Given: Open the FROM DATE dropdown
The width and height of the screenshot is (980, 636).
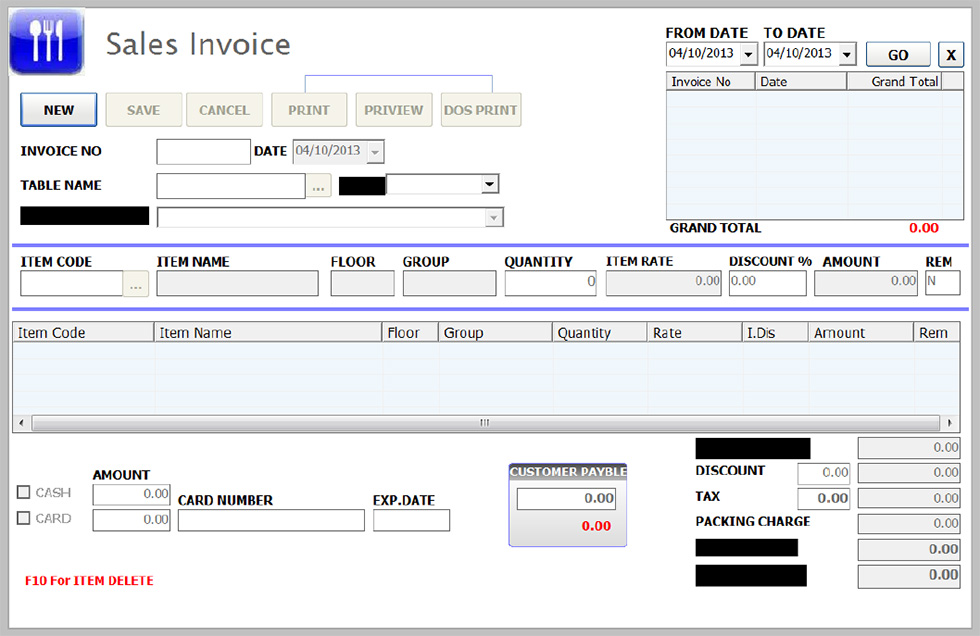Looking at the screenshot, I should pos(747,54).
